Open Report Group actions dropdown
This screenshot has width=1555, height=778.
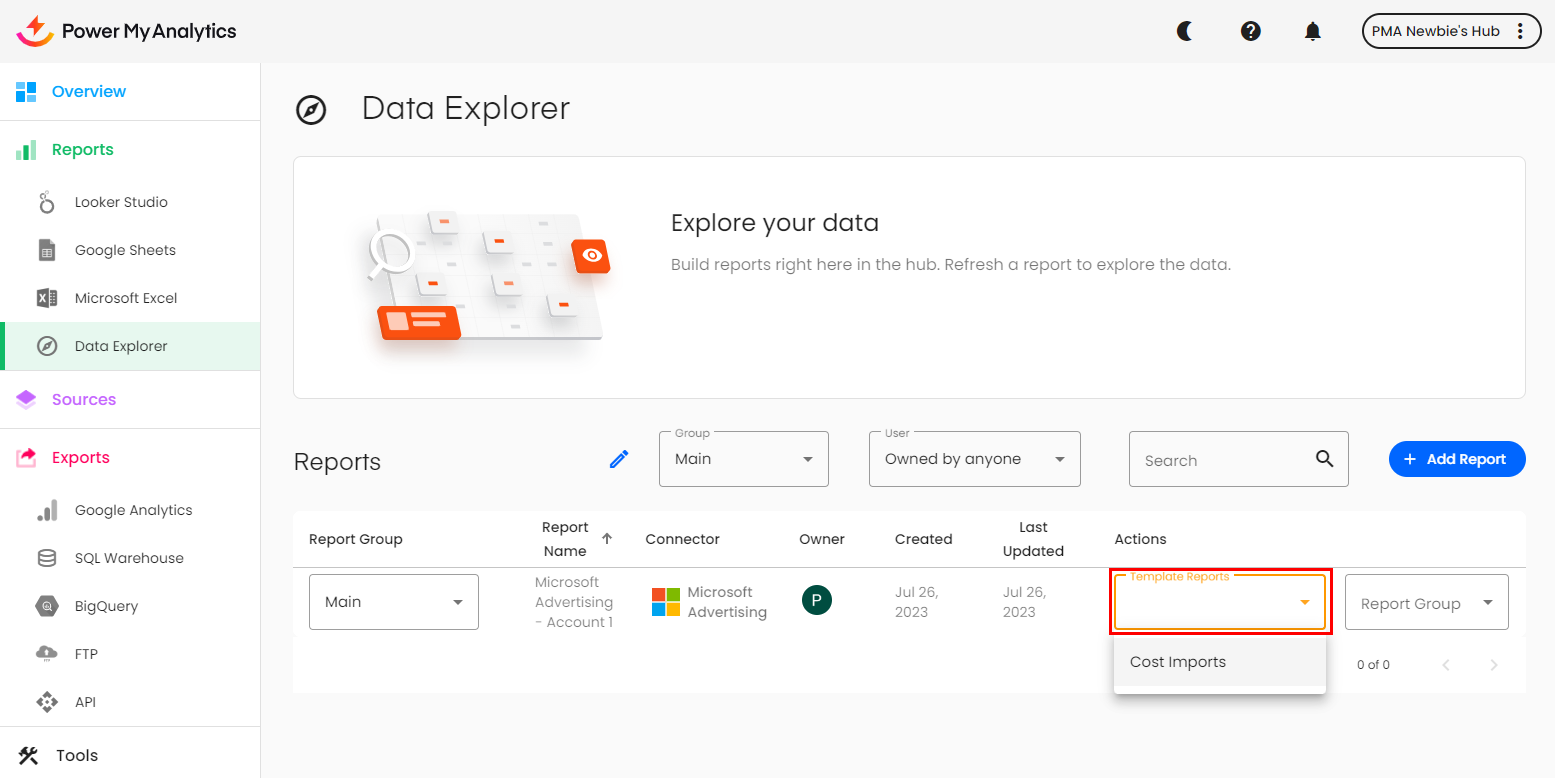[x=1426, y=603]
